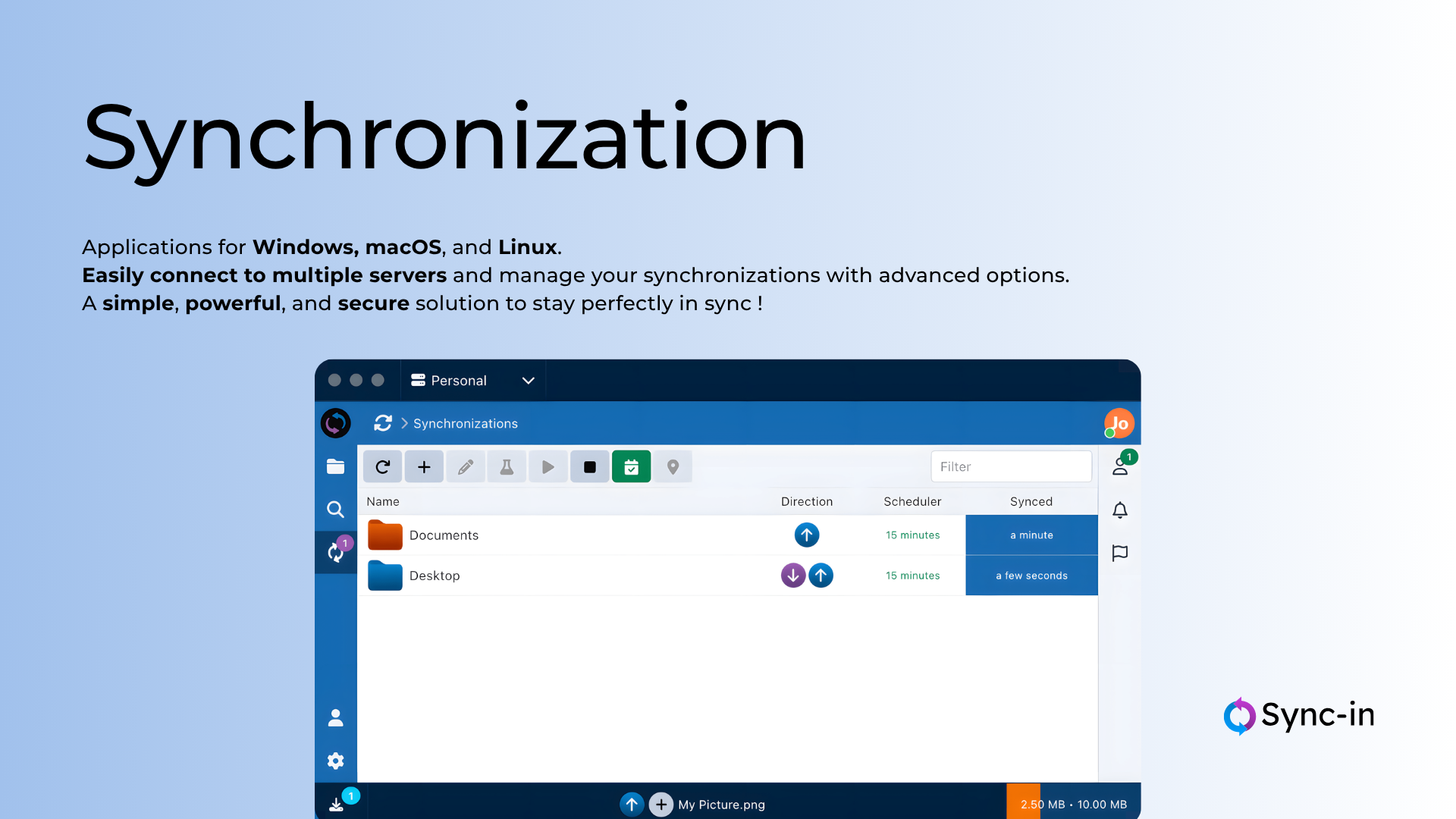This screenshot has height=819, width=1456.
Task: Click the location pin toolbar icon
Action: click(673, 467)
